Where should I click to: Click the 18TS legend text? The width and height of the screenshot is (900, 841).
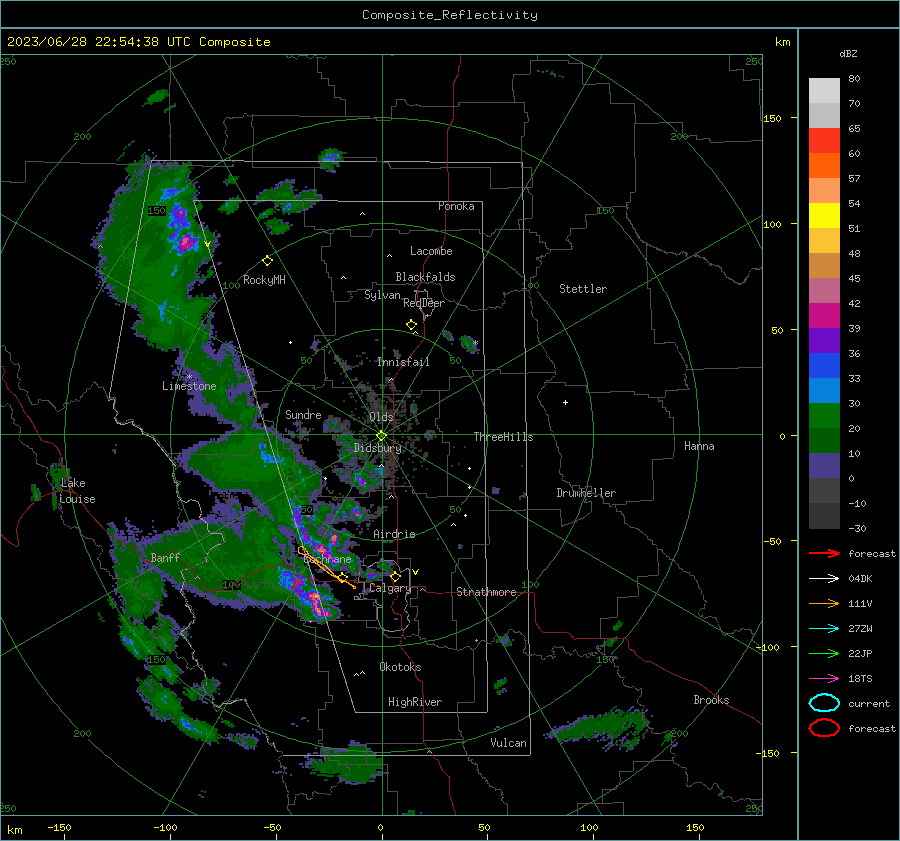tap(860, 678)
